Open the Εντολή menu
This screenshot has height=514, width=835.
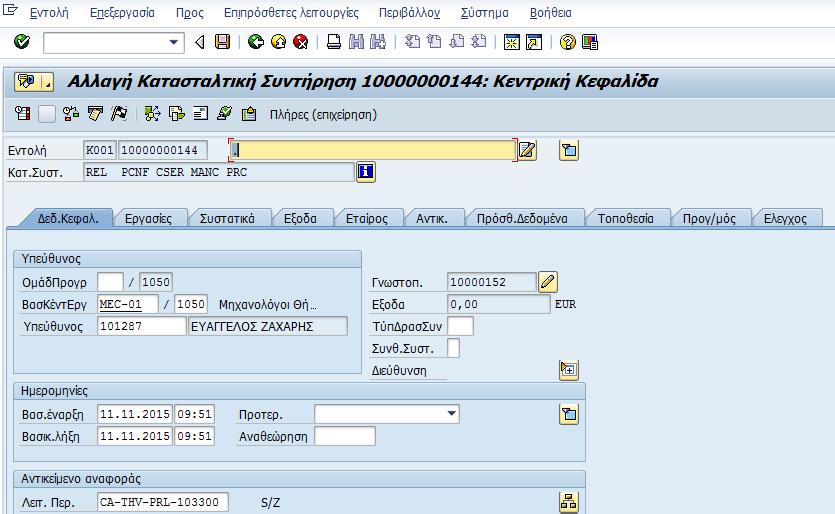[49, 12]
